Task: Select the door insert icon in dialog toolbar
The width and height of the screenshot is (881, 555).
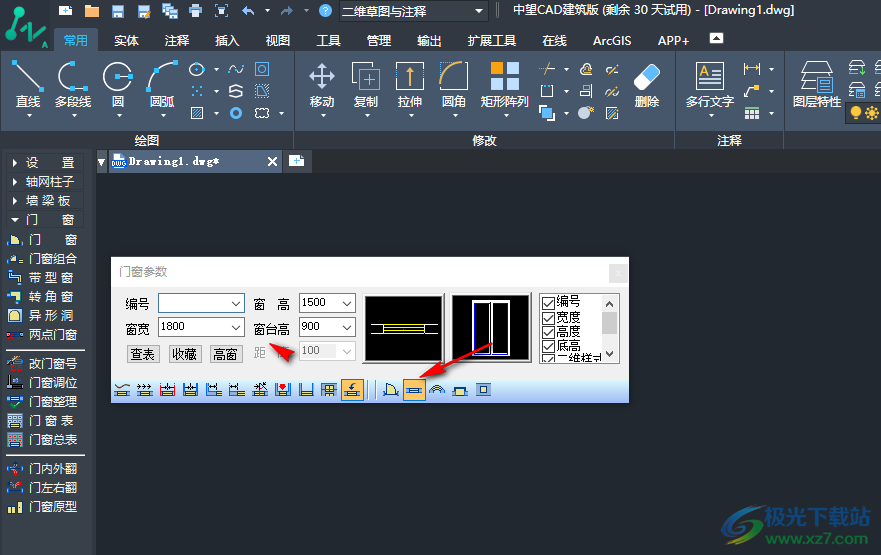Action: [x=390, y=389]
